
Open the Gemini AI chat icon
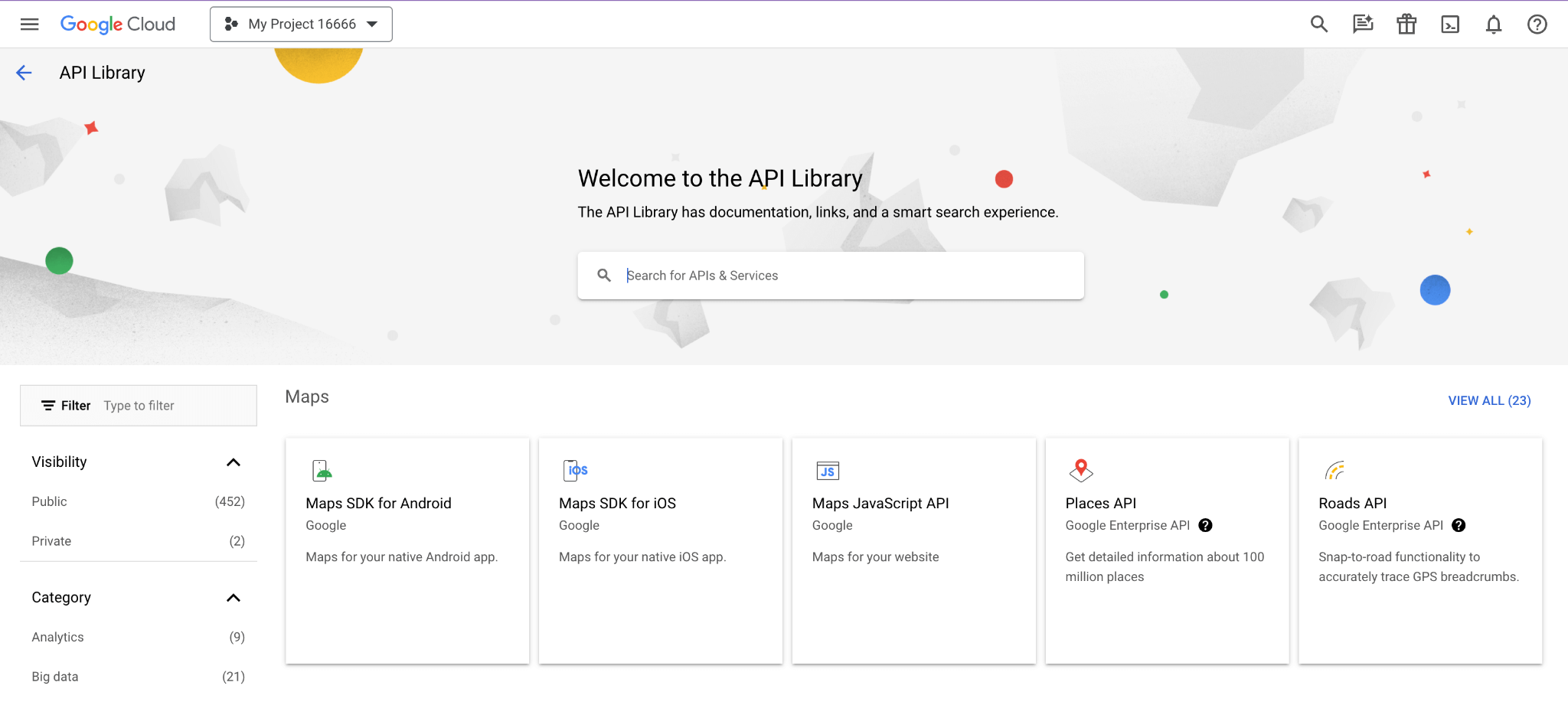pos(1363,24)
